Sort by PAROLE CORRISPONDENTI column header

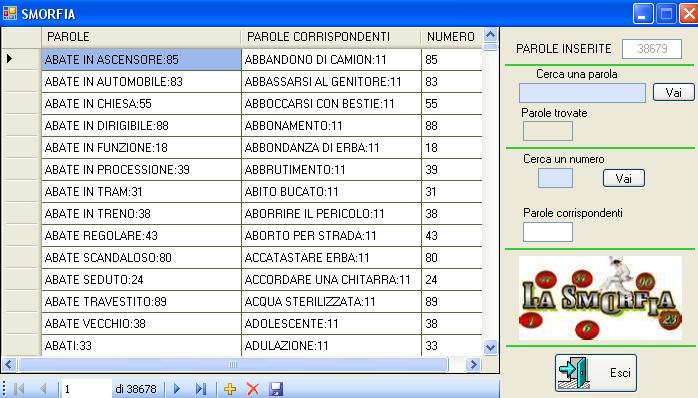330,37
